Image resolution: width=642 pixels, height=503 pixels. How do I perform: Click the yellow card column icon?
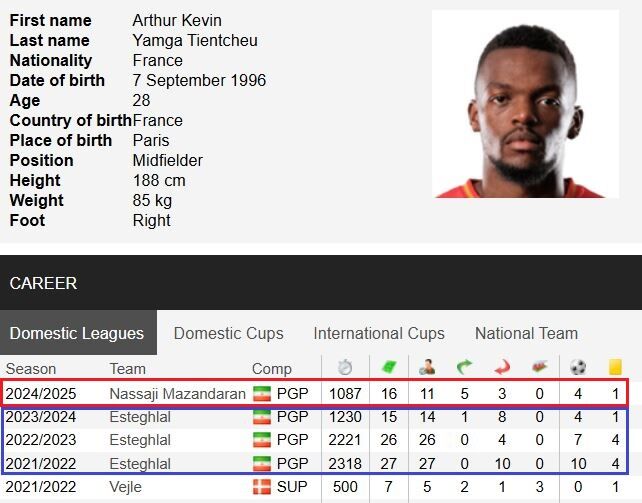[615, 367]
